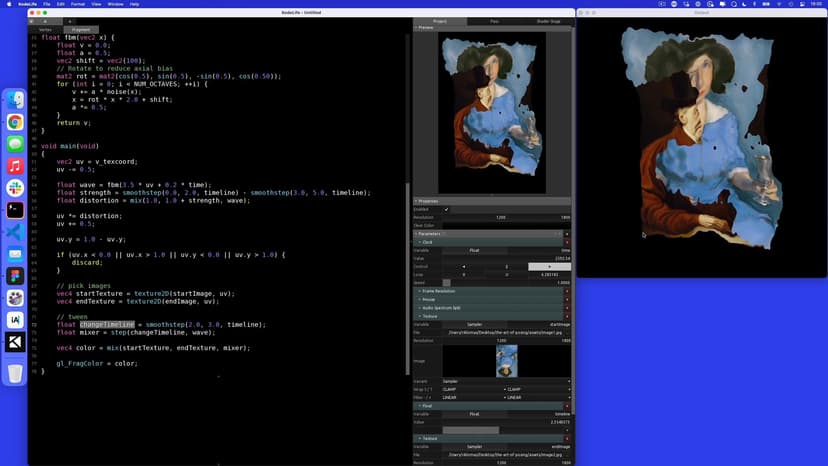Open the Music app in the dock
The height and width of the screenshot is (466, 828).
click(15, 166)
